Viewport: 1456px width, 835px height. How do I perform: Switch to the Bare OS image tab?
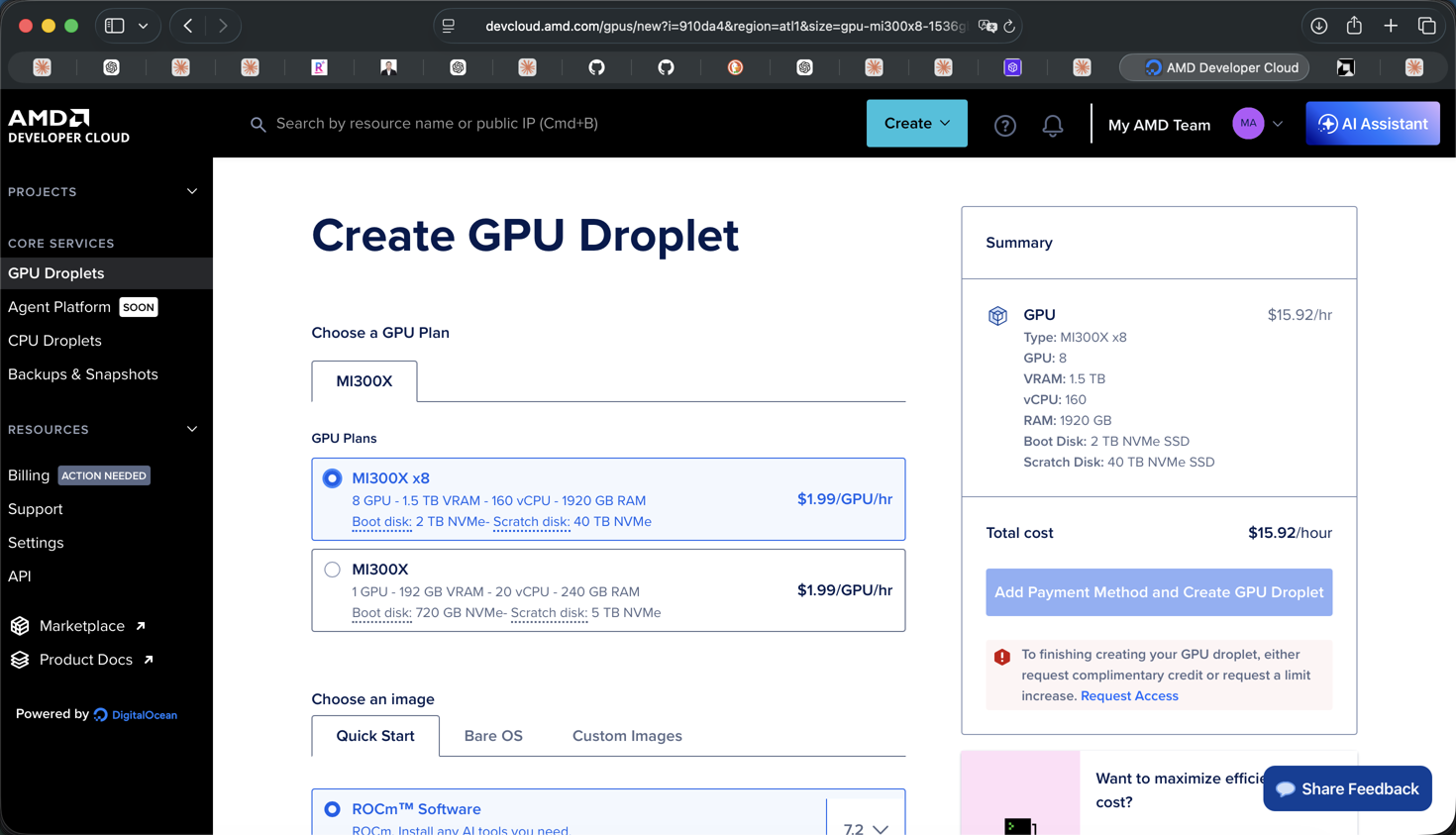[493, 736]
